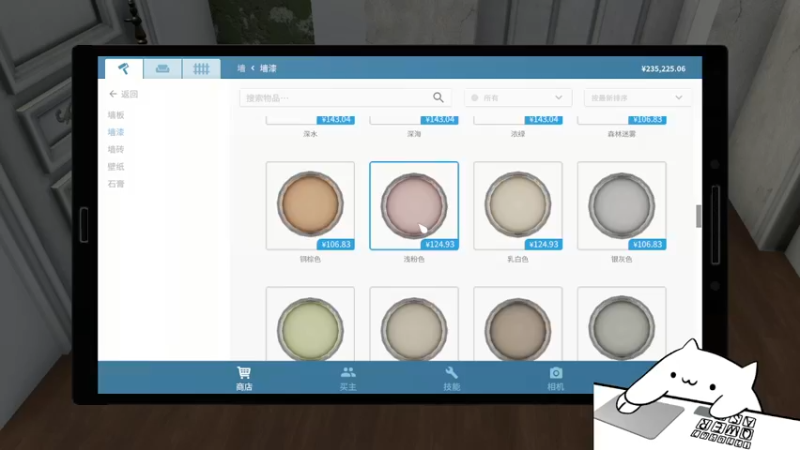Select 石膏 in the sidebar
Viewport: 800px width, 450px height.
[x=116, y=184]
